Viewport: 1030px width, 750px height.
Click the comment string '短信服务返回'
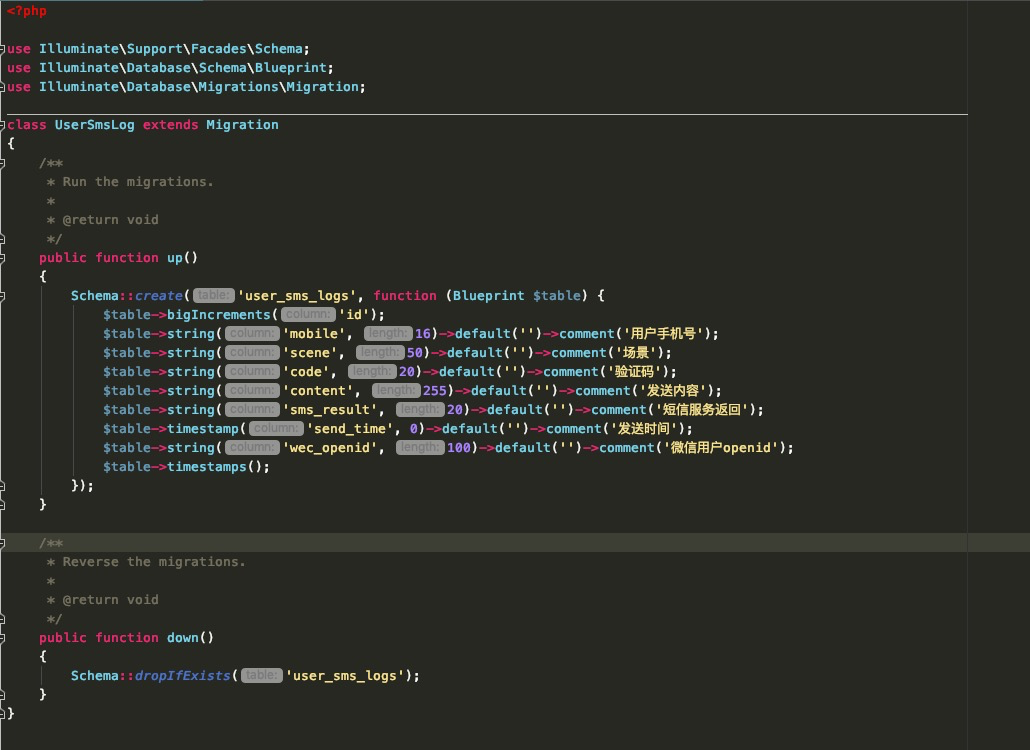[702, 410]
